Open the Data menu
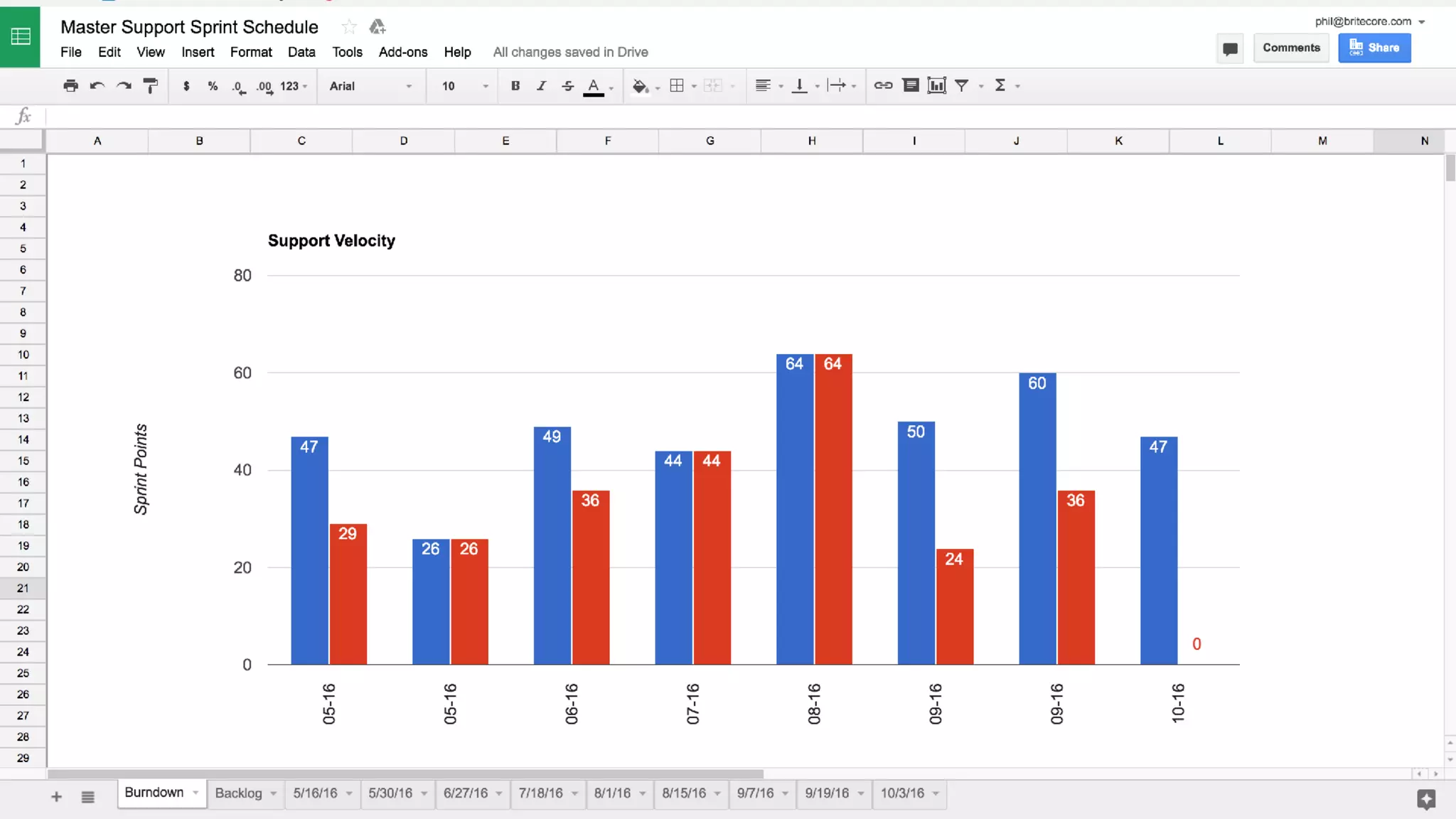Image resolution: width=1456 pixels, height=819 pixels. 301,52
